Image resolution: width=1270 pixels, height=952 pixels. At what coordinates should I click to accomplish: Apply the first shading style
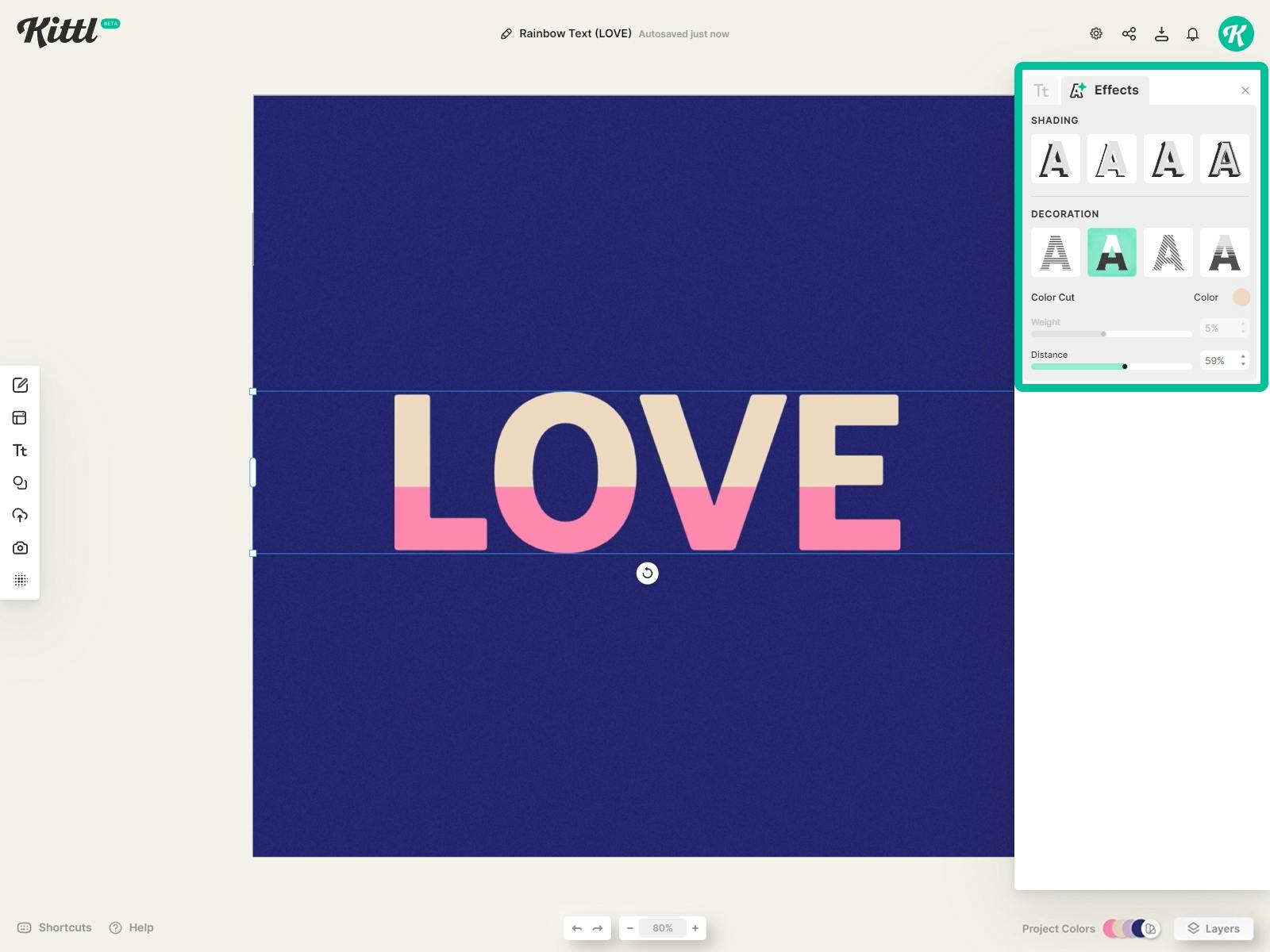pyautogui.click(x=1056, y=159)
